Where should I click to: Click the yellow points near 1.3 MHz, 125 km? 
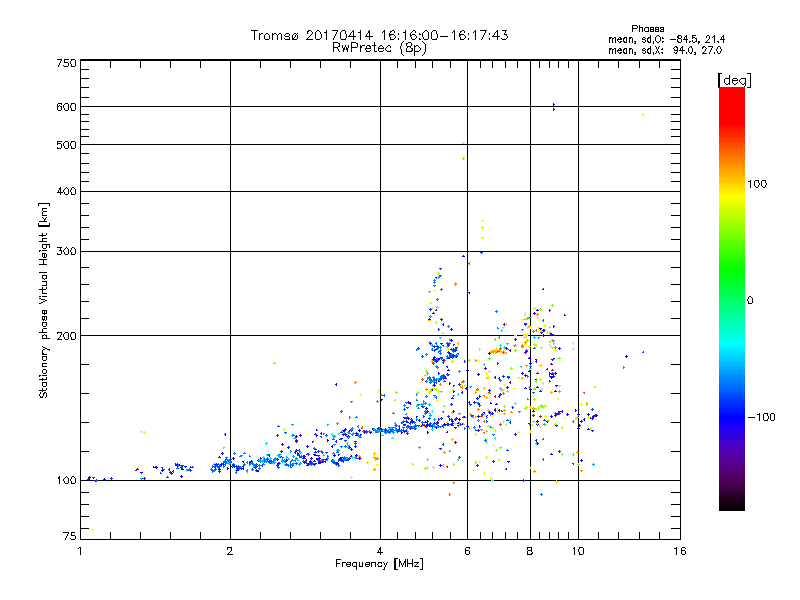pyautogui.click(x=143, y=432)
